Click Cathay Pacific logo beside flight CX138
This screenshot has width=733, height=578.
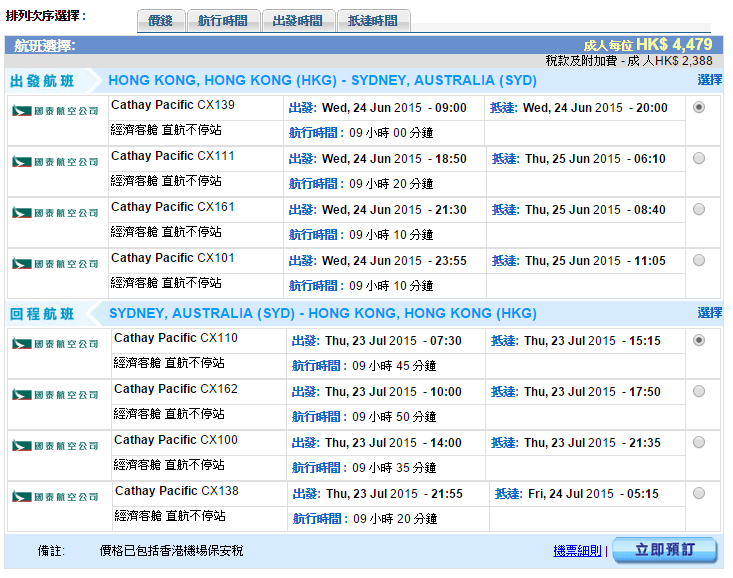point(55,497)
